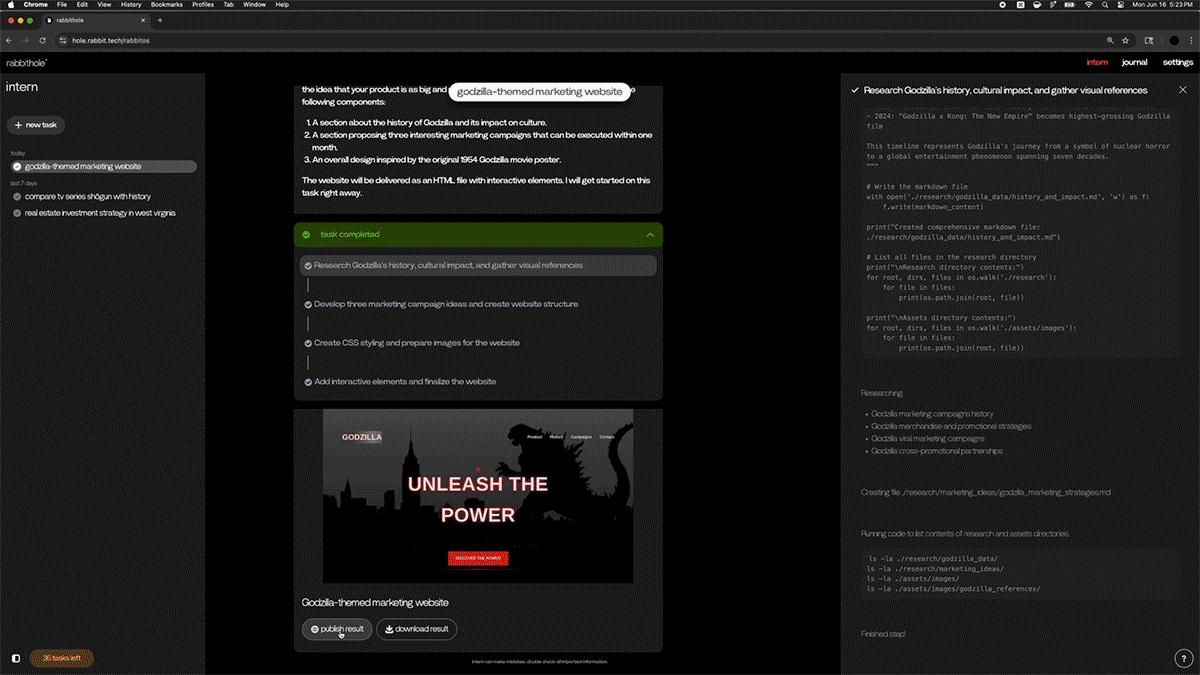The height and width of the screenshot is (675, 1200).
Task: Open Wi-Fi status in menu bar
Action: (1089, 5)
